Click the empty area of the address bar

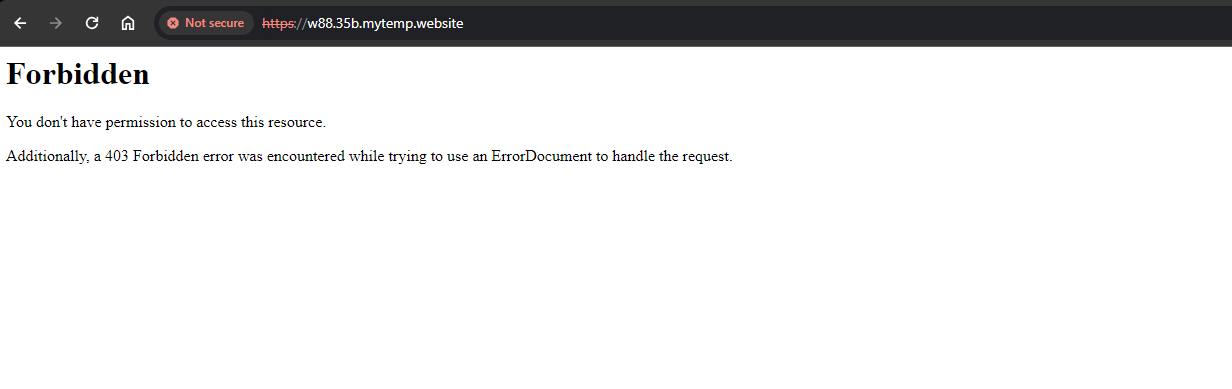point(840,23)
